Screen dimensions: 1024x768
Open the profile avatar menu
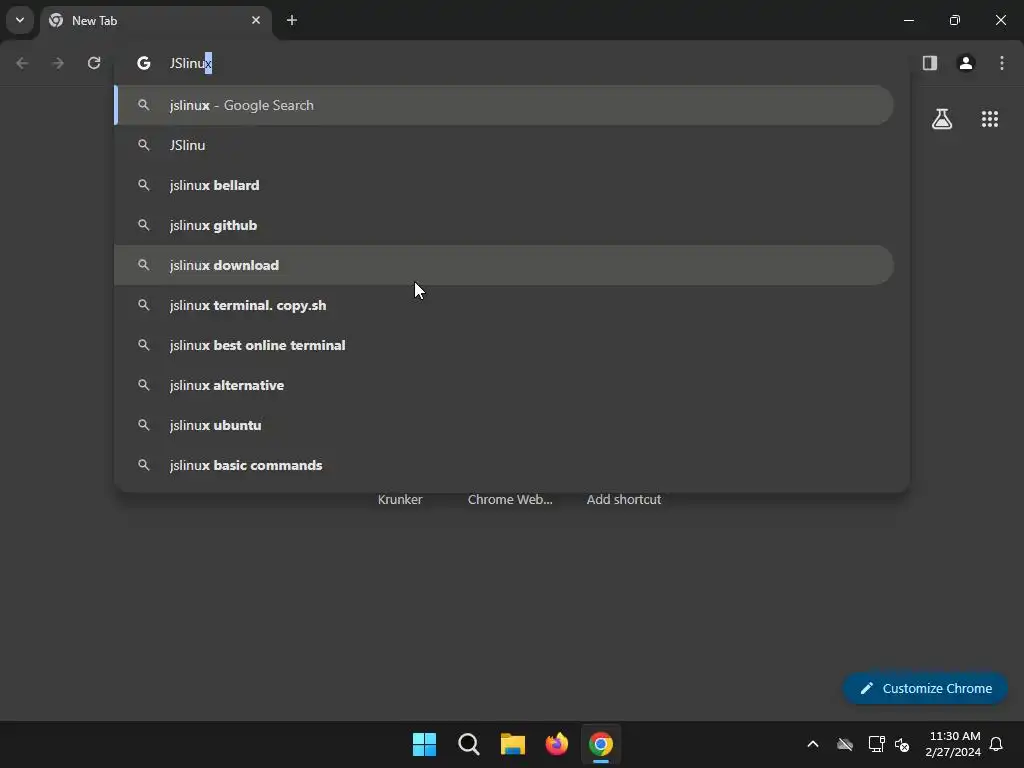point(966,63)
